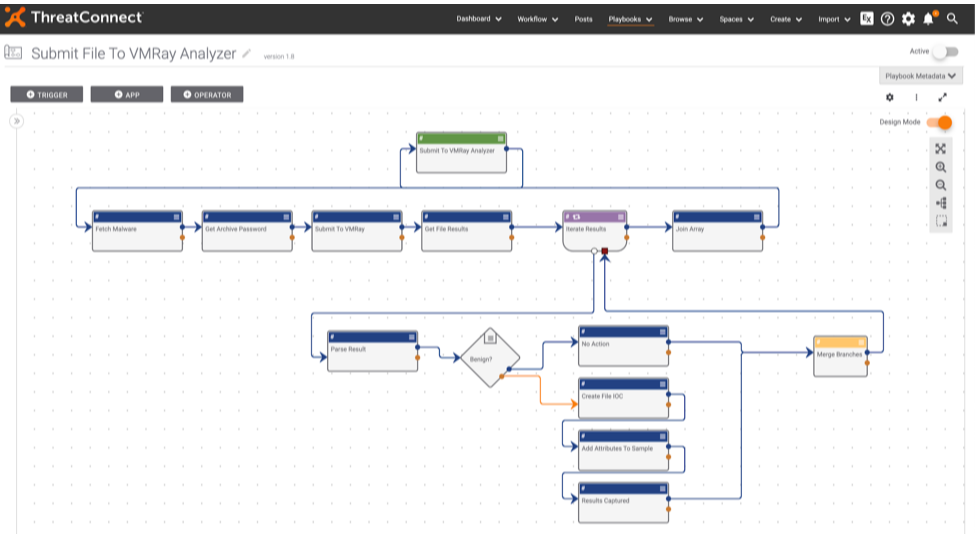Open the Workflow dropdown menu
This screenshot has width=975, height=534.
[x=538, y=19]
